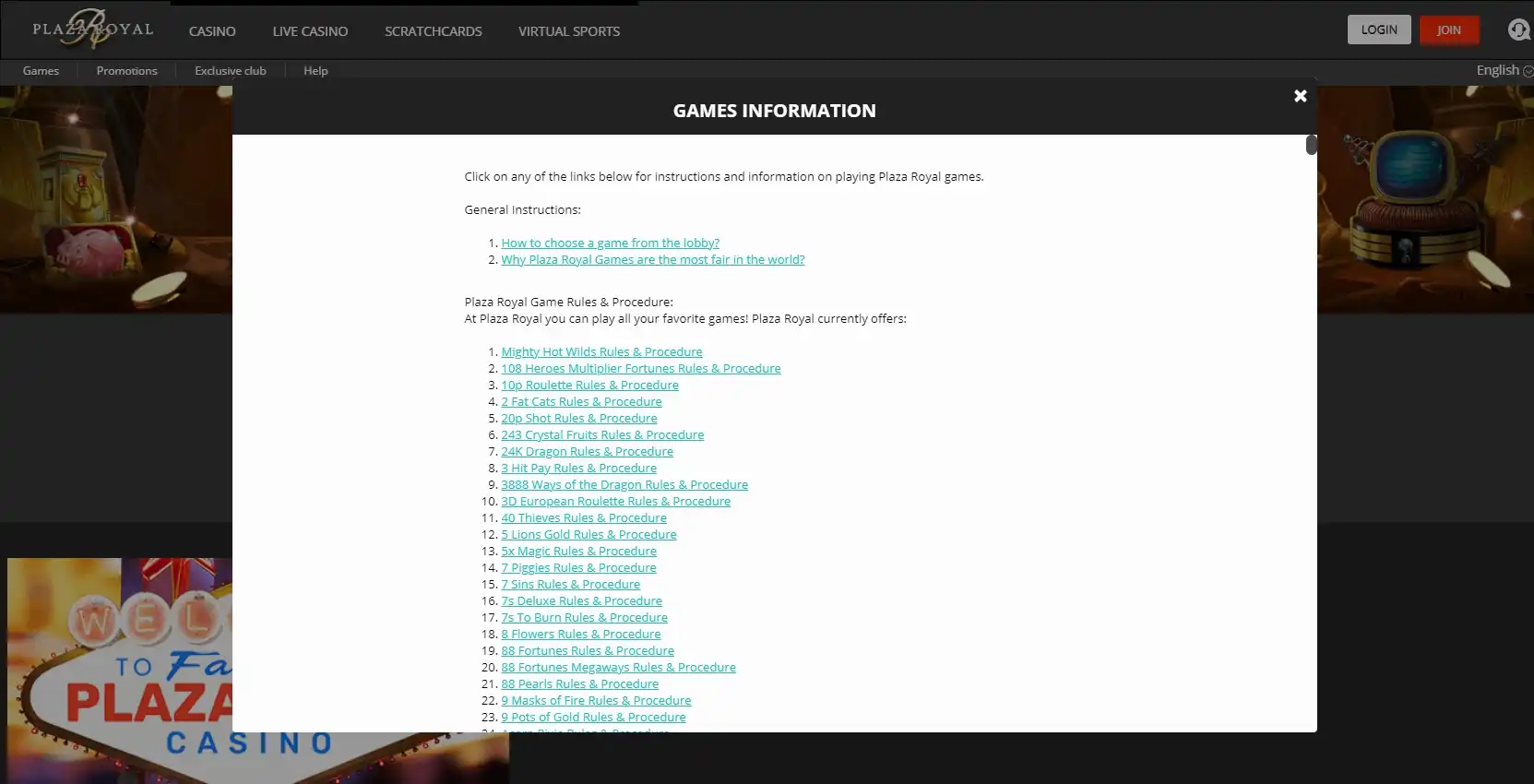The width and height of the screenshot is (1534, 784).
Task: Click the Plaza Royal logo
Action: (92, 30)
